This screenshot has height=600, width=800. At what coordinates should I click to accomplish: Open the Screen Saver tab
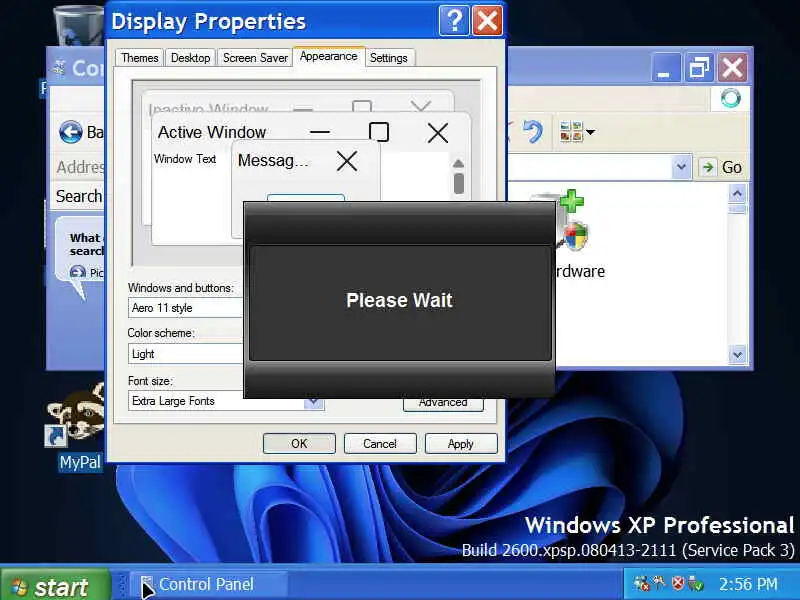tap(255, 58)
